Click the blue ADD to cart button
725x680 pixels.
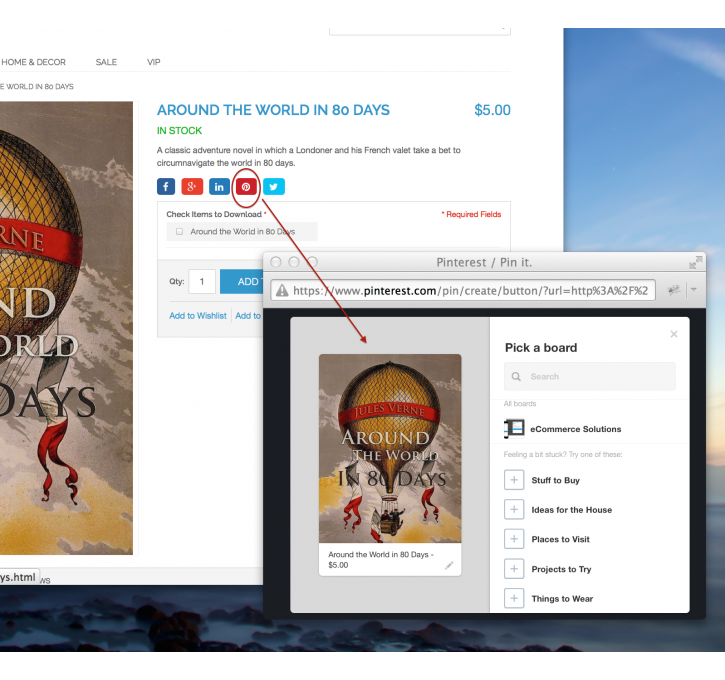(x=241, y=282)
